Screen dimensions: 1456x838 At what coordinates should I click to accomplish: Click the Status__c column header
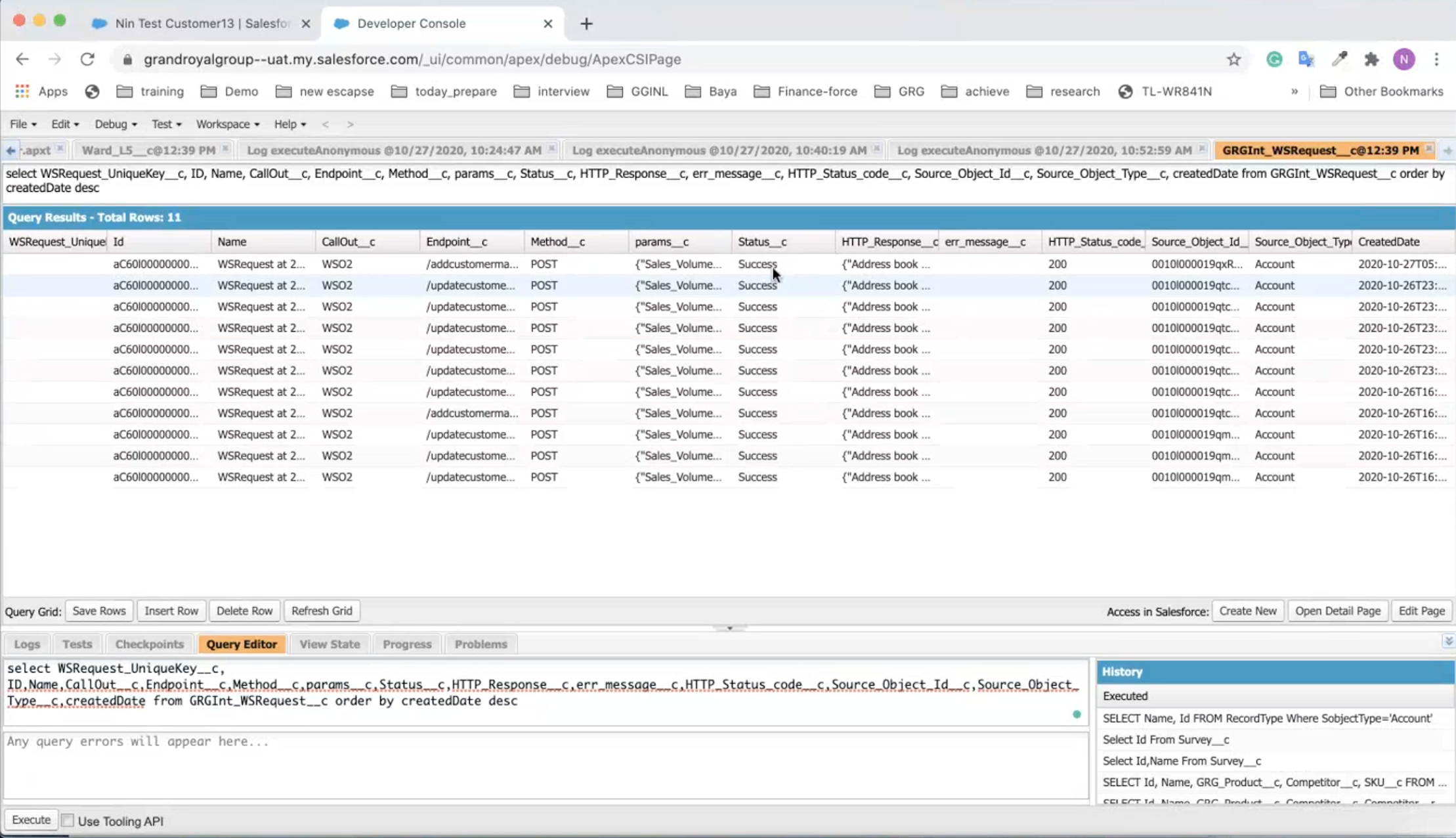[x=762, y=242]
